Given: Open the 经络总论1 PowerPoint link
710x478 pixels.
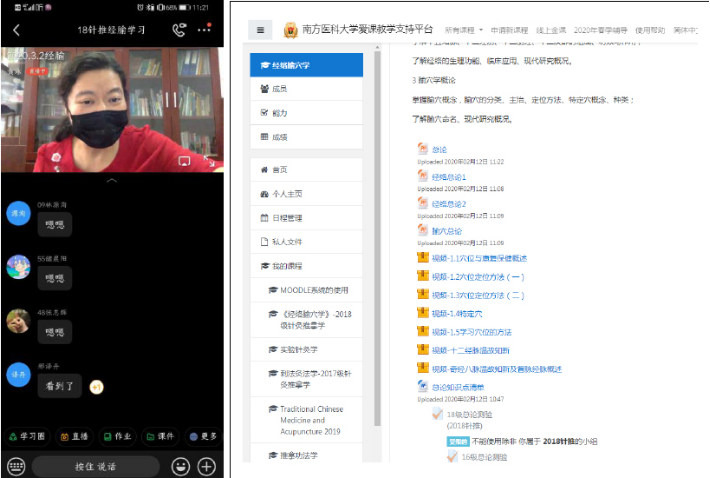Looking at the screenshot, I should [449, 177].
